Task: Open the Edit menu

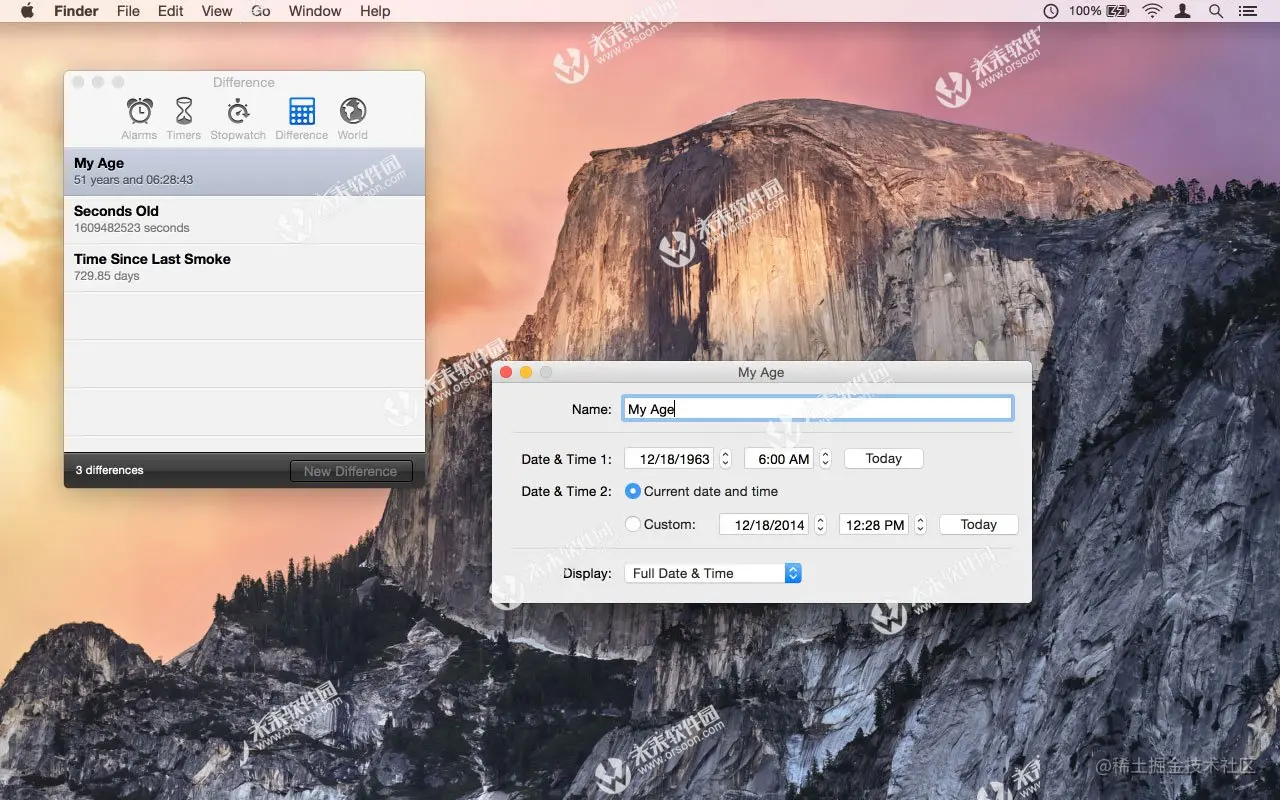Action: (x=171, y=11)
